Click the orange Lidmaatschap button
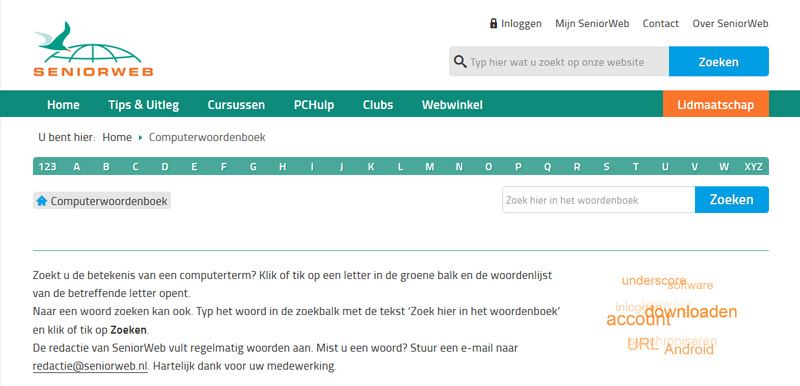The width and height of the screenshot is (800, 386). point(715,105)
